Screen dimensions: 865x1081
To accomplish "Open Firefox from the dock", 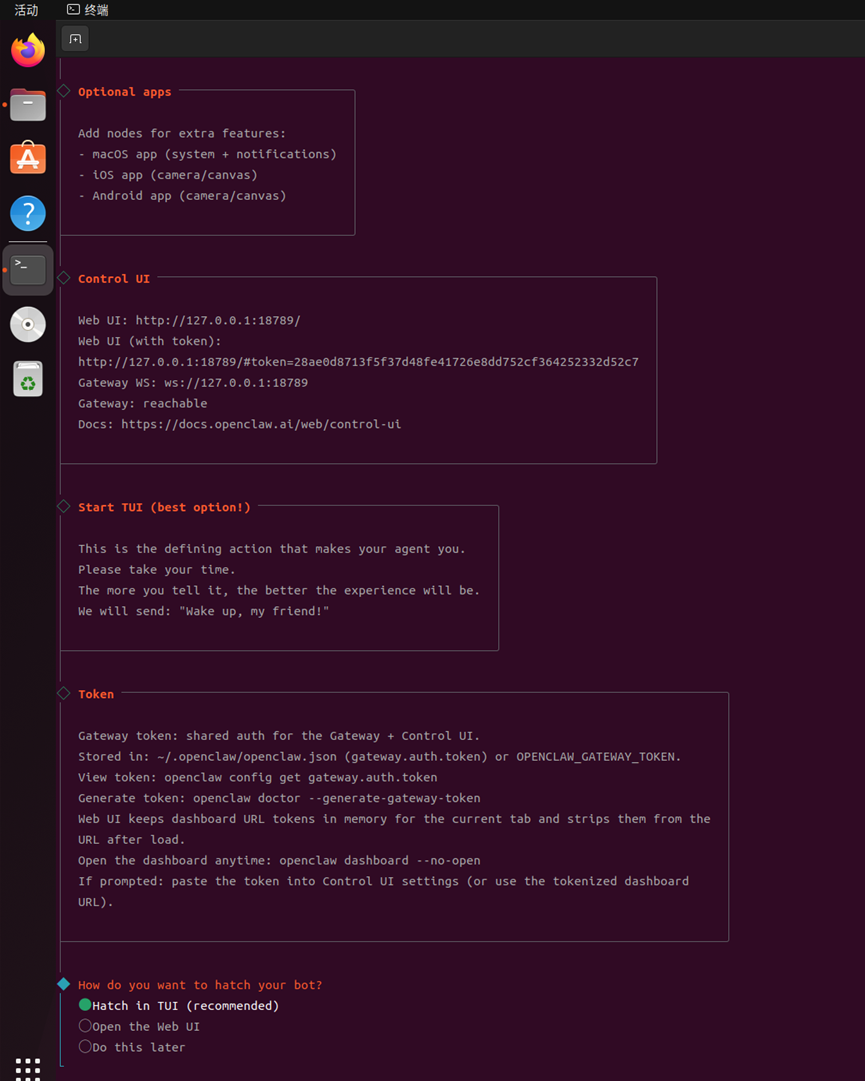I will (x=28, y=50).
